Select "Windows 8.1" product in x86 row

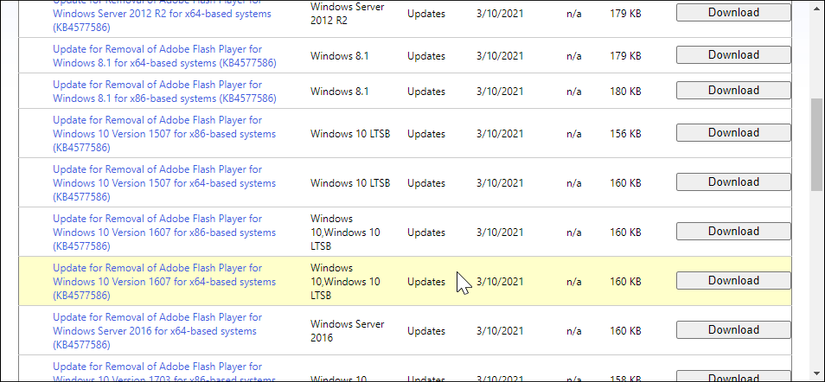pos(339,92)
